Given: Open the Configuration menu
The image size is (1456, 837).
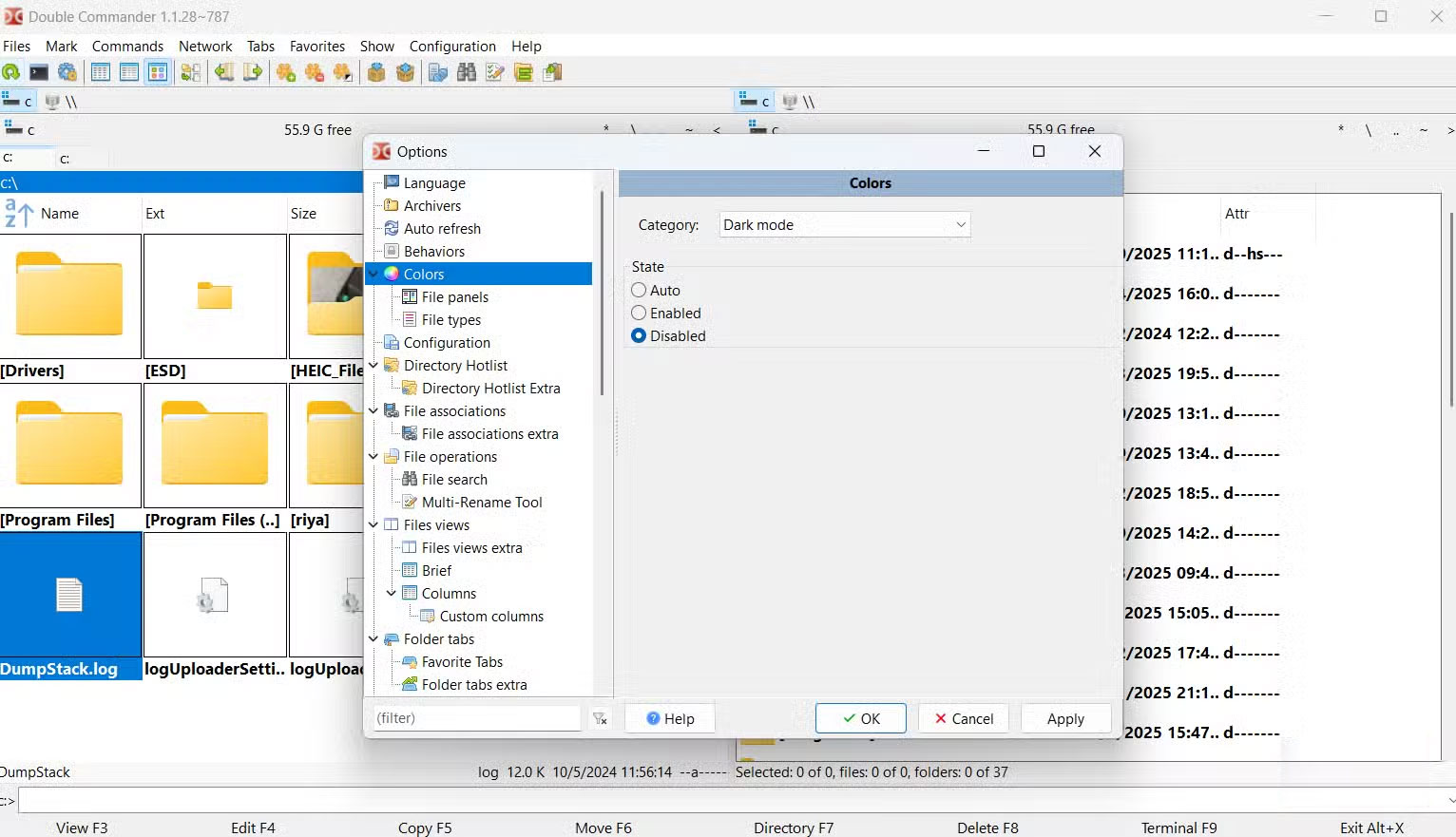Looking at the screenshot, I should 452,46.
